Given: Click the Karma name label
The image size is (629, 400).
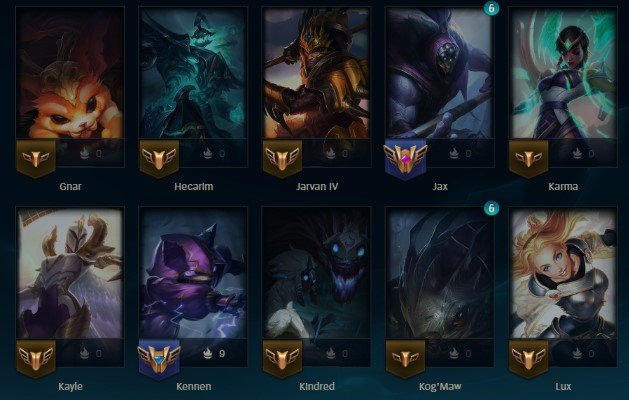Looking at the screenshot, I should (563, 187).
